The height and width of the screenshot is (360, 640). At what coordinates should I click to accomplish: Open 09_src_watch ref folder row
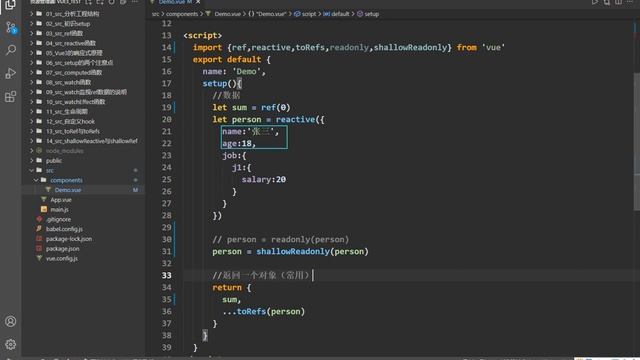tap(83, 92)
